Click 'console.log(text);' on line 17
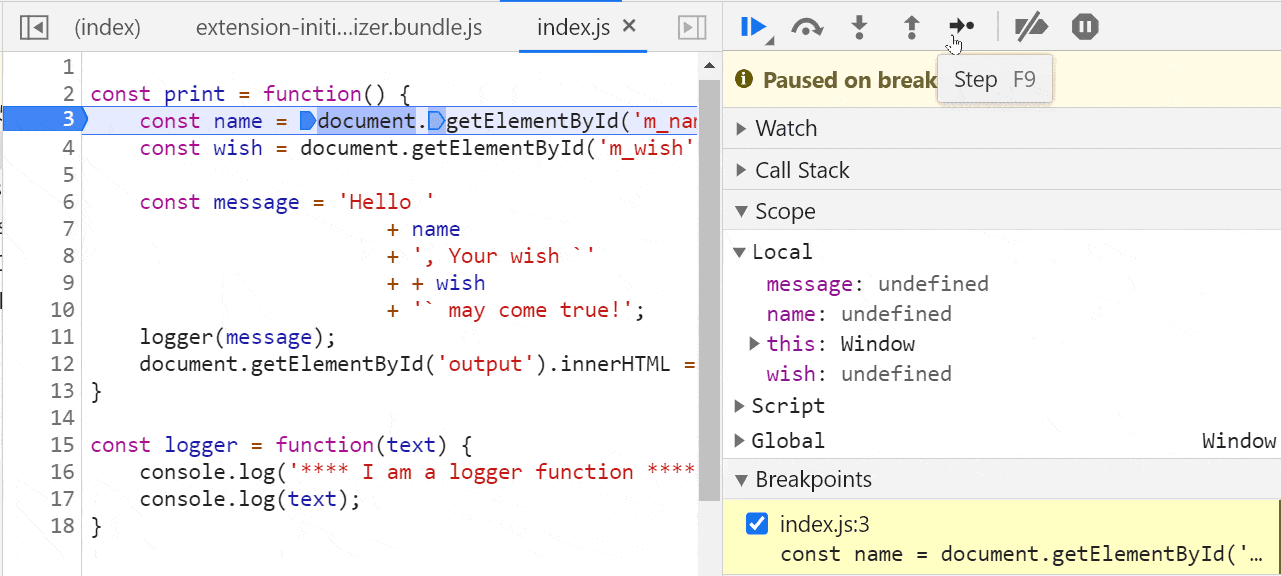The height and width of the screenshot is (576, 1281). [250, 499]
